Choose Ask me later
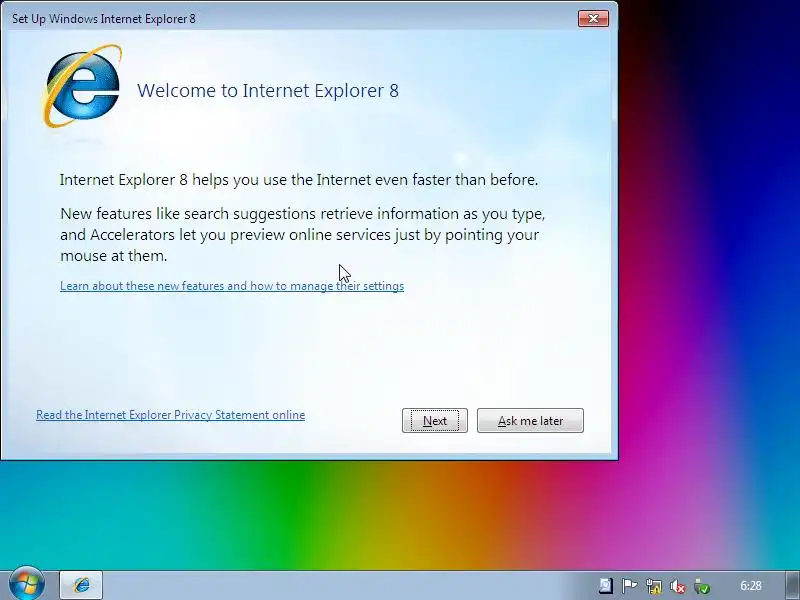Viewport: 800px width, 600px height. click(x=530, y=420)
